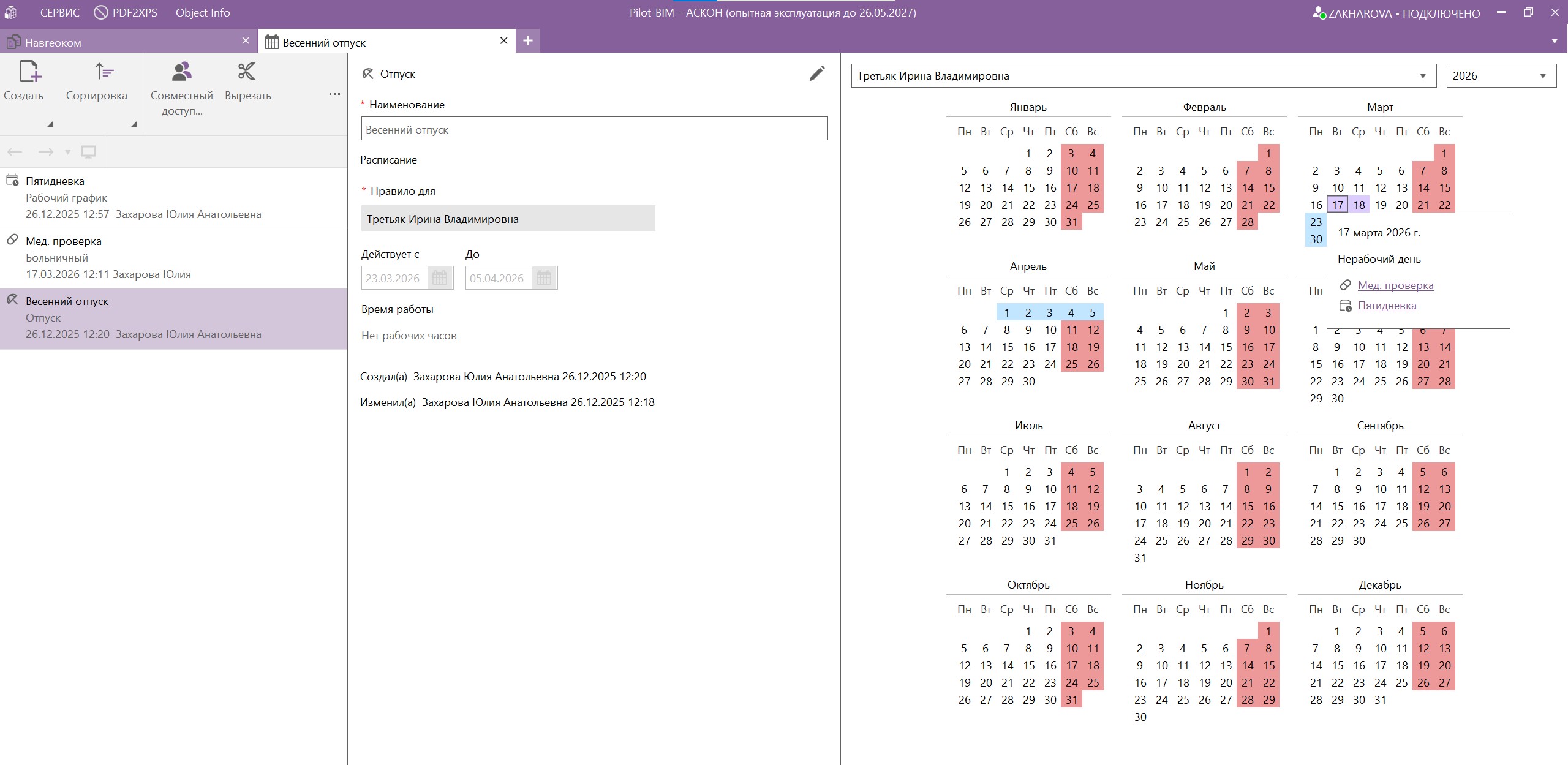This screenshot has width=1568, height=765.
Task: Click the PDF2XPS icon in title bar
Action: click(101, 12)
